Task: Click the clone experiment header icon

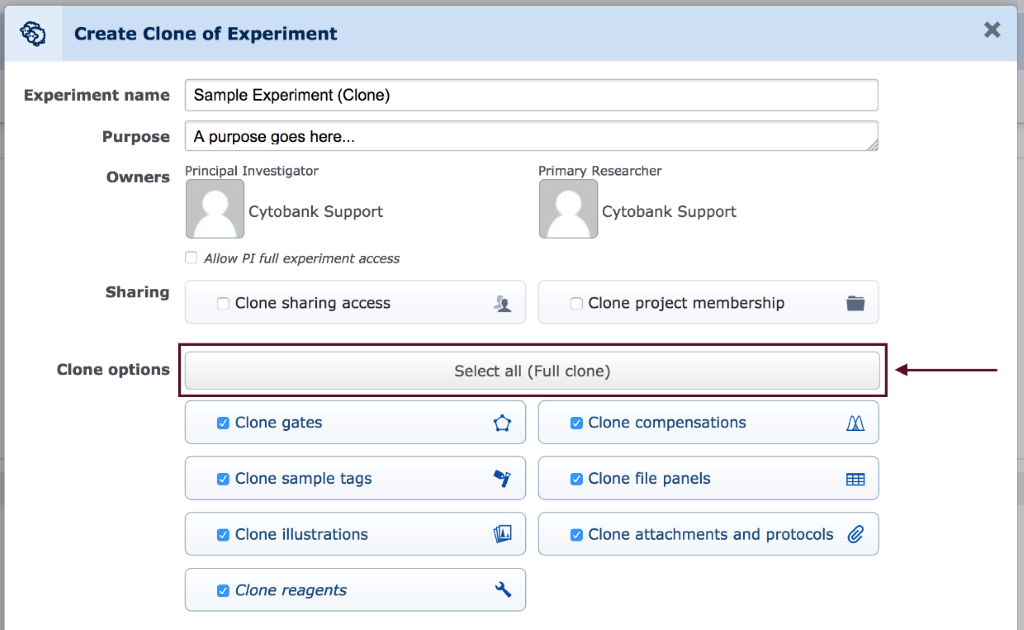Action: 33,33
